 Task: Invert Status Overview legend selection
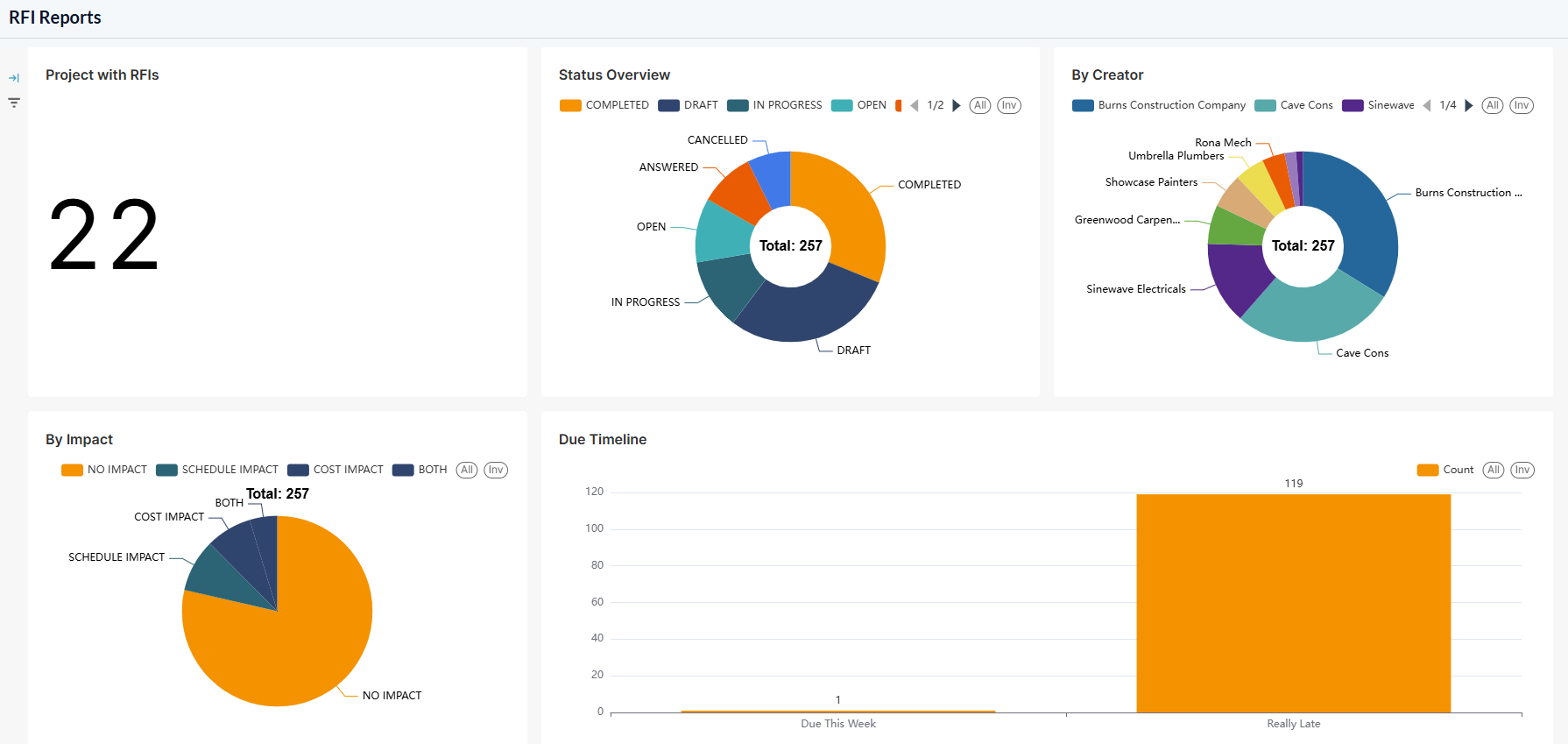pos(1009,105)
